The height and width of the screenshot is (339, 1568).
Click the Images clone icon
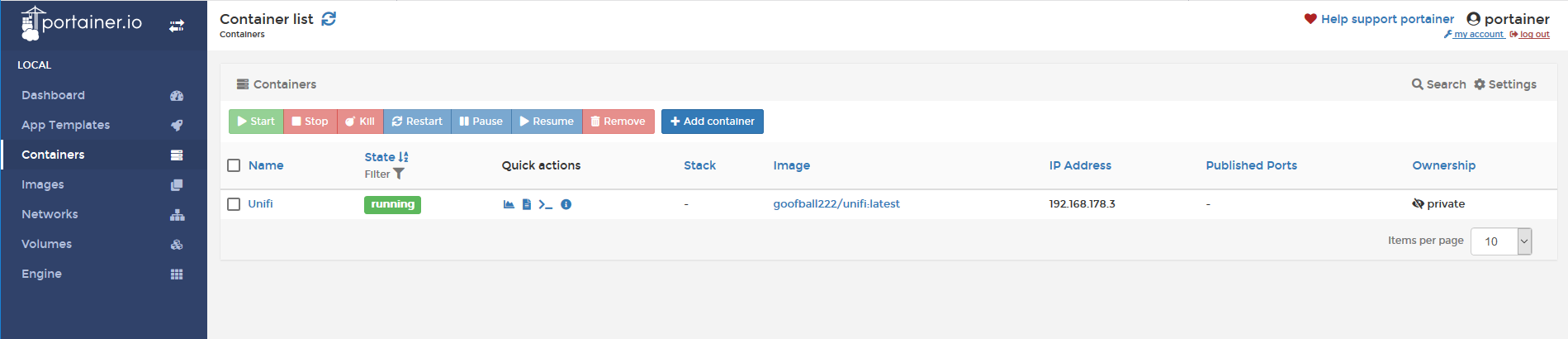[177, 185]
